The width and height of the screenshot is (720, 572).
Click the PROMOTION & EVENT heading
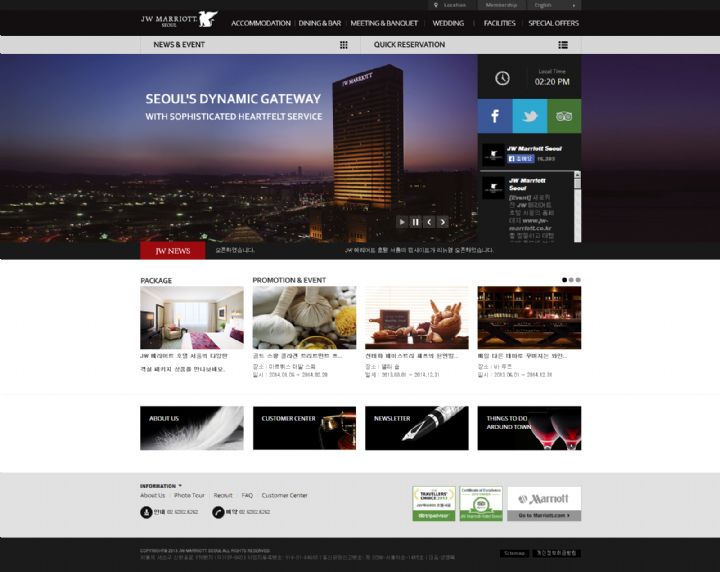point(289,280)
